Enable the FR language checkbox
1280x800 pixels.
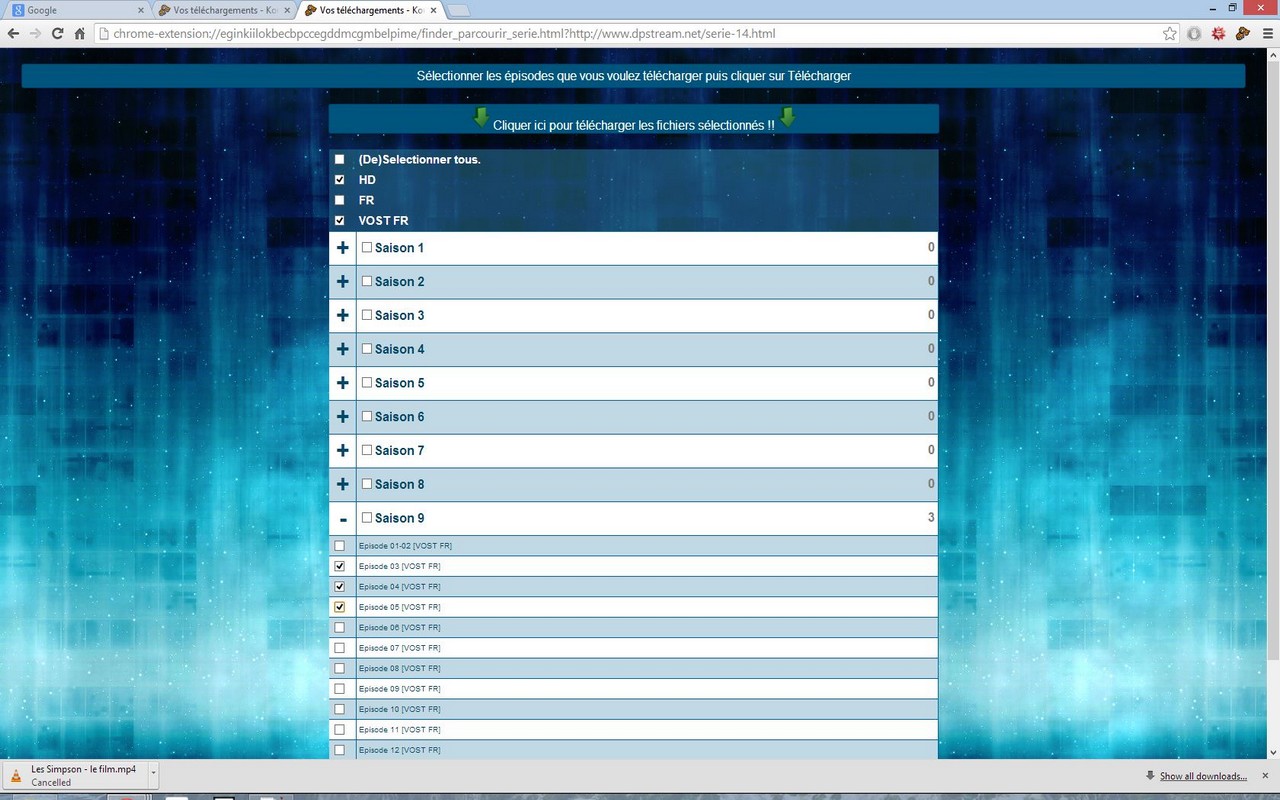339,200
